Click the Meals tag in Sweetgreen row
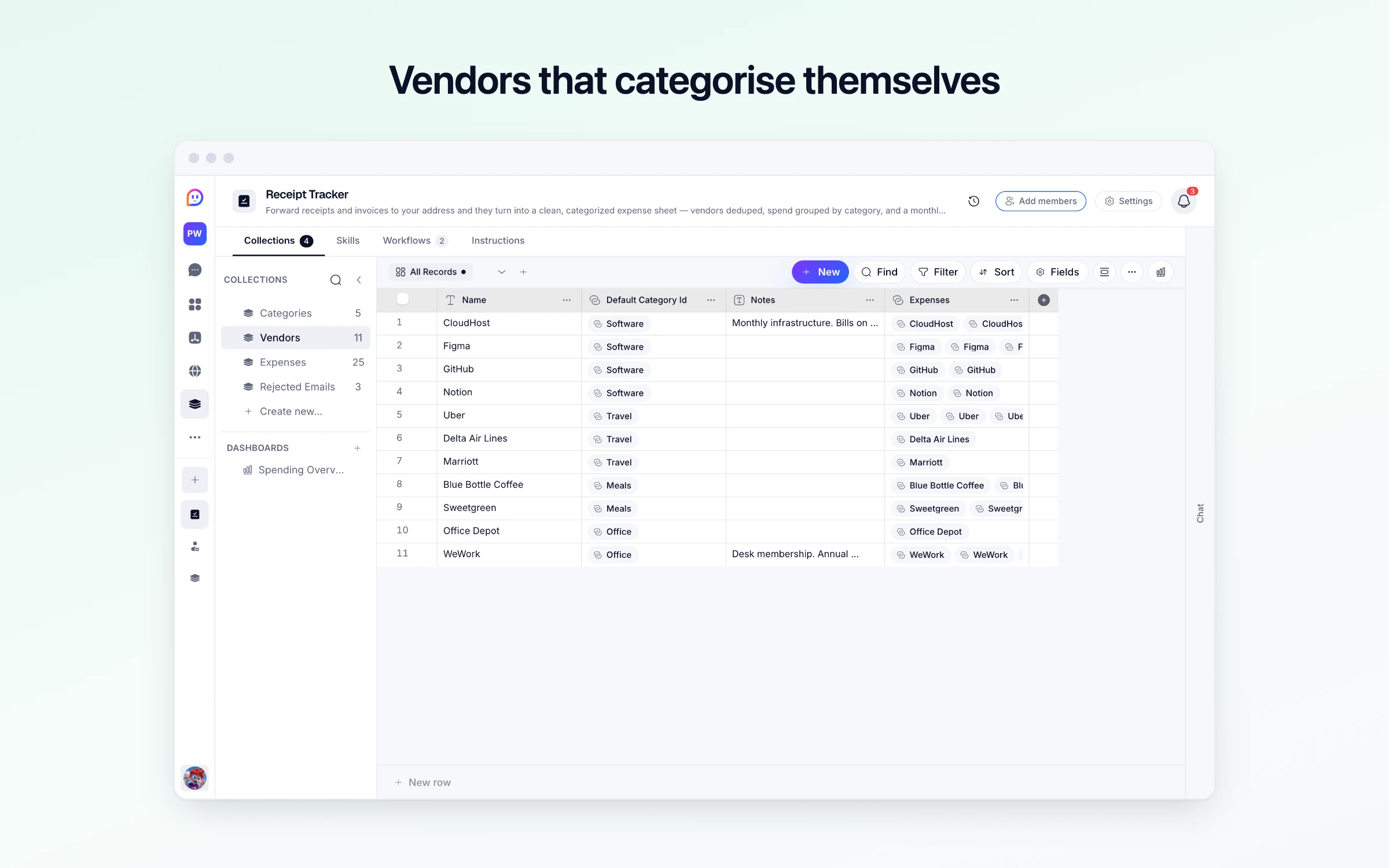The height and width of the screenshot is (868, 1389). [x=613, y=509]
